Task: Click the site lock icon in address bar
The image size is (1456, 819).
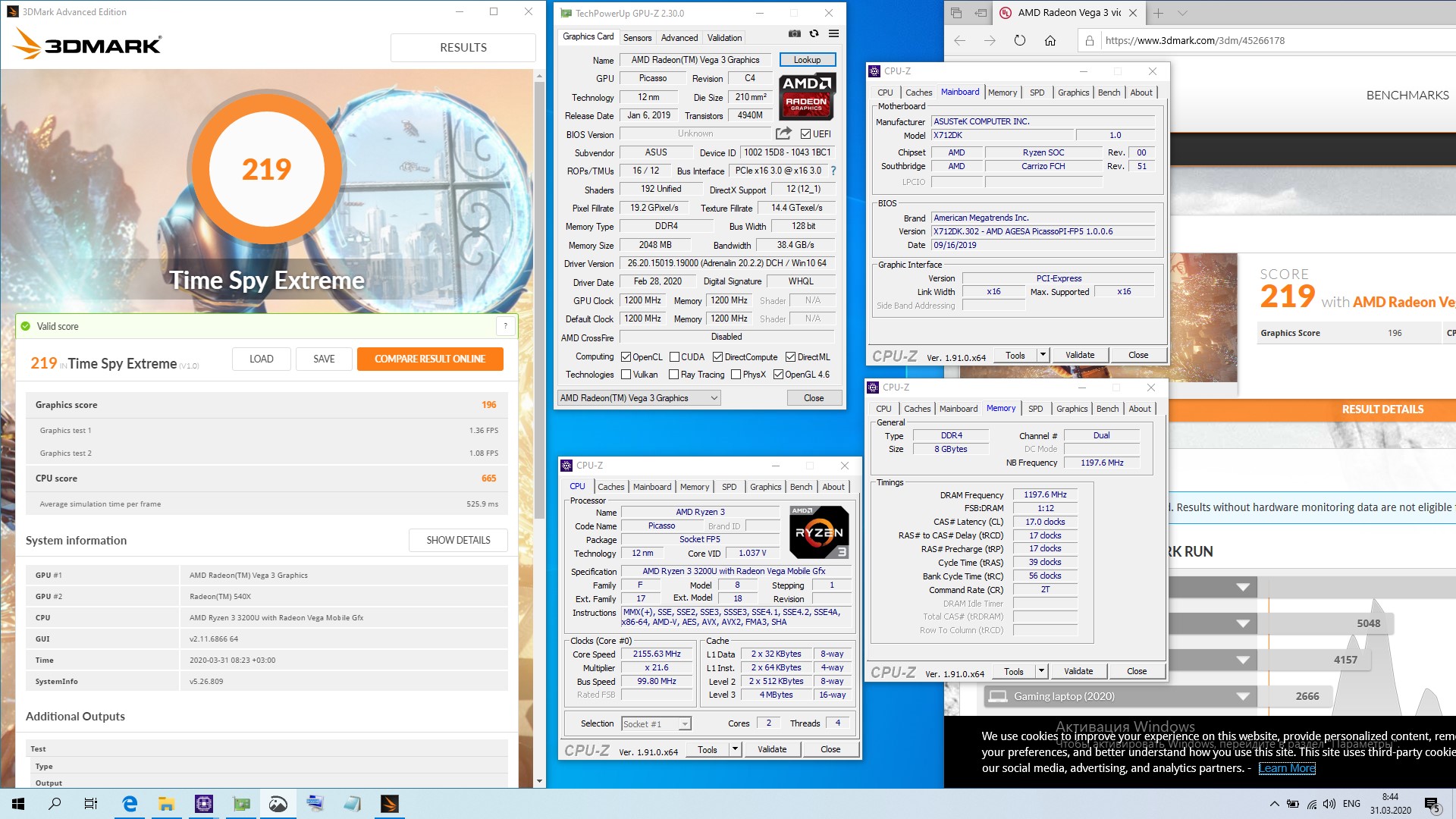Action: click(x=1089, y=40)
